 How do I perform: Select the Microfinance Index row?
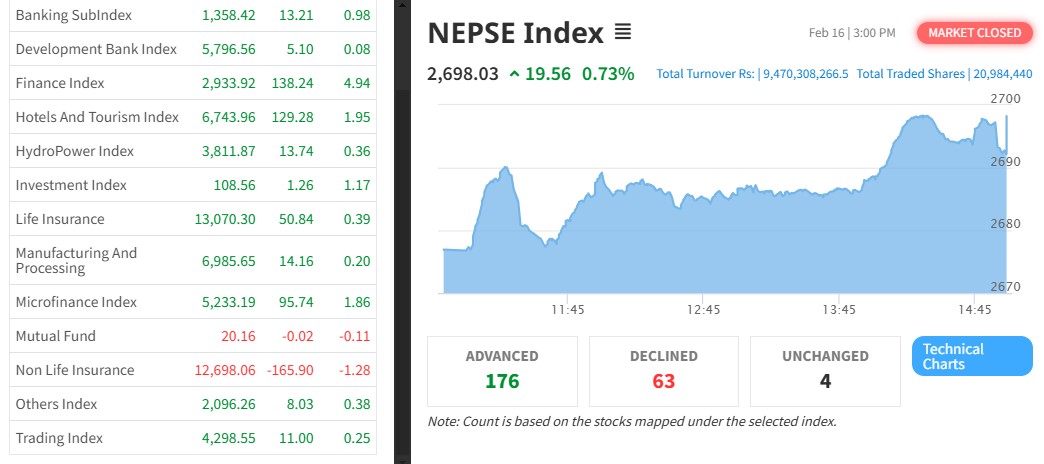[76, 302]
